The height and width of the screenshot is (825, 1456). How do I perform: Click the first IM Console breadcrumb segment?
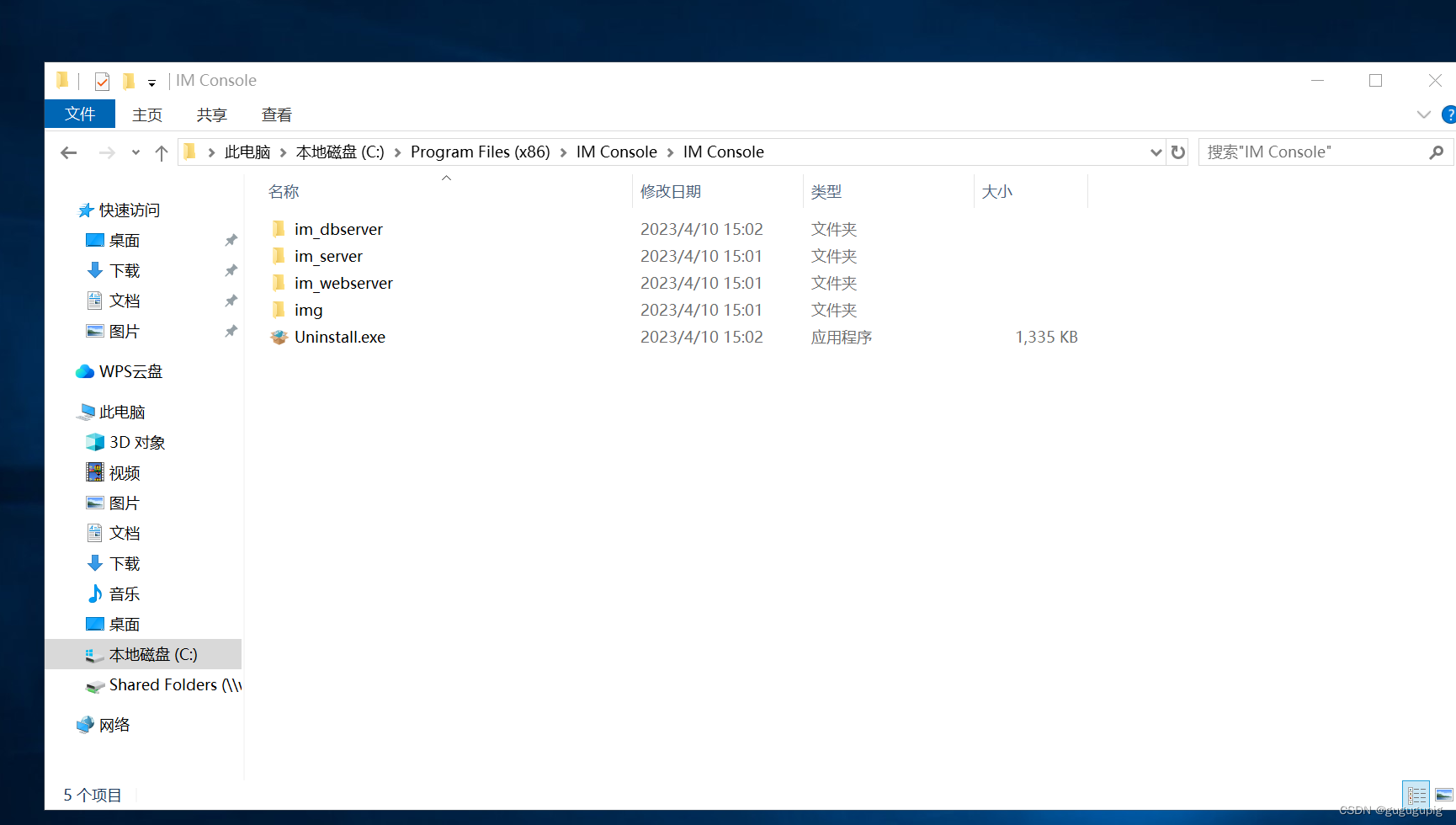[x=616, y=152]
